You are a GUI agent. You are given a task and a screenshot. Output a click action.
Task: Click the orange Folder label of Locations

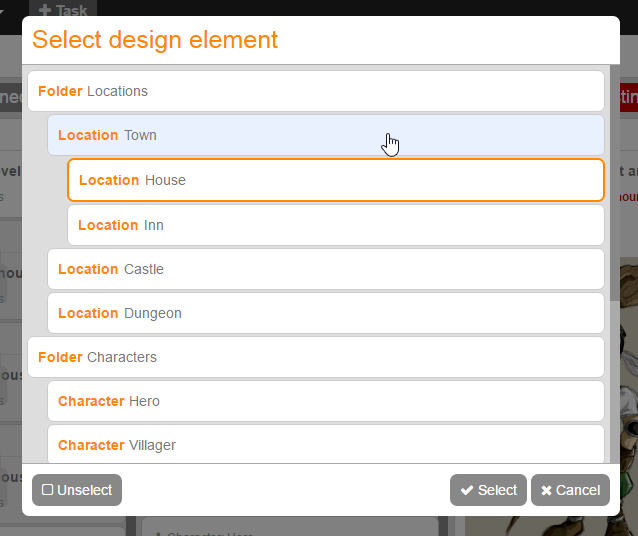[60, 91]
